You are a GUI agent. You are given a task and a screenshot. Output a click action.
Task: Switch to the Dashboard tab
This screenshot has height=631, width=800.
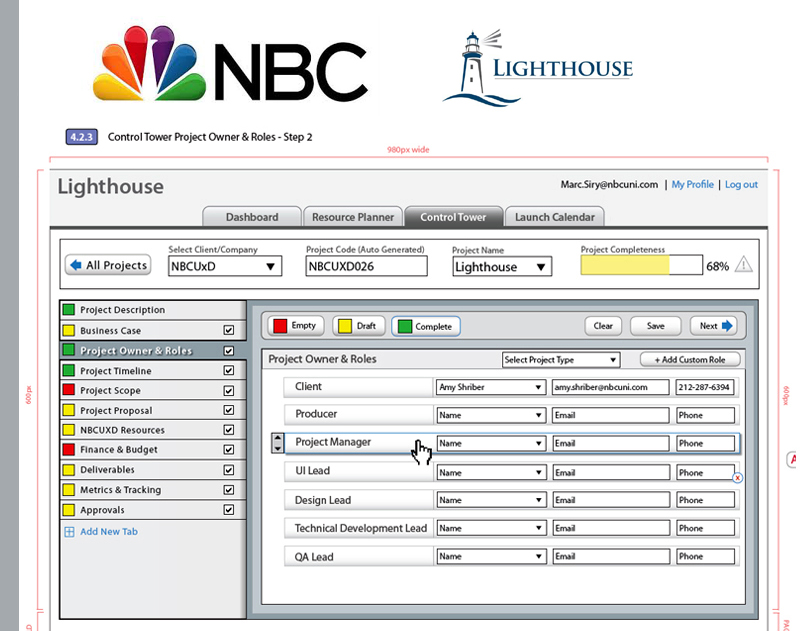pos(251,217)
